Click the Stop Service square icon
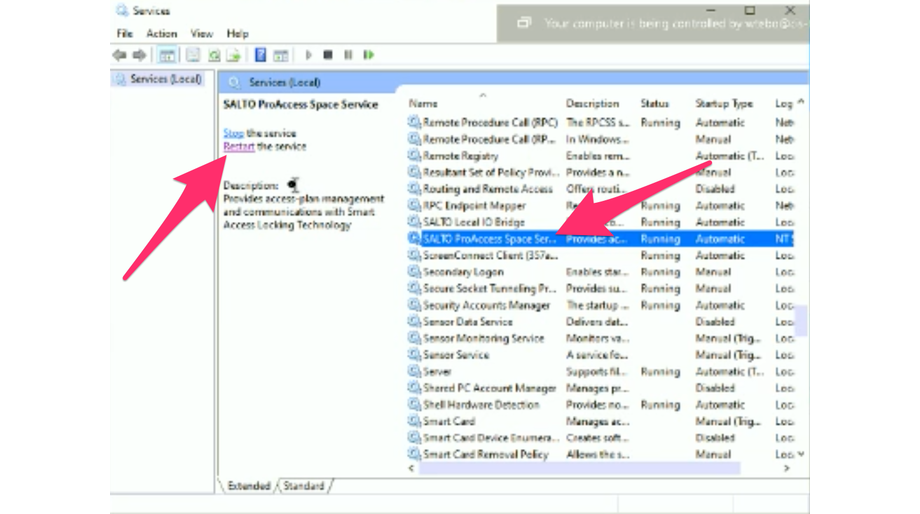 [328, 55]
